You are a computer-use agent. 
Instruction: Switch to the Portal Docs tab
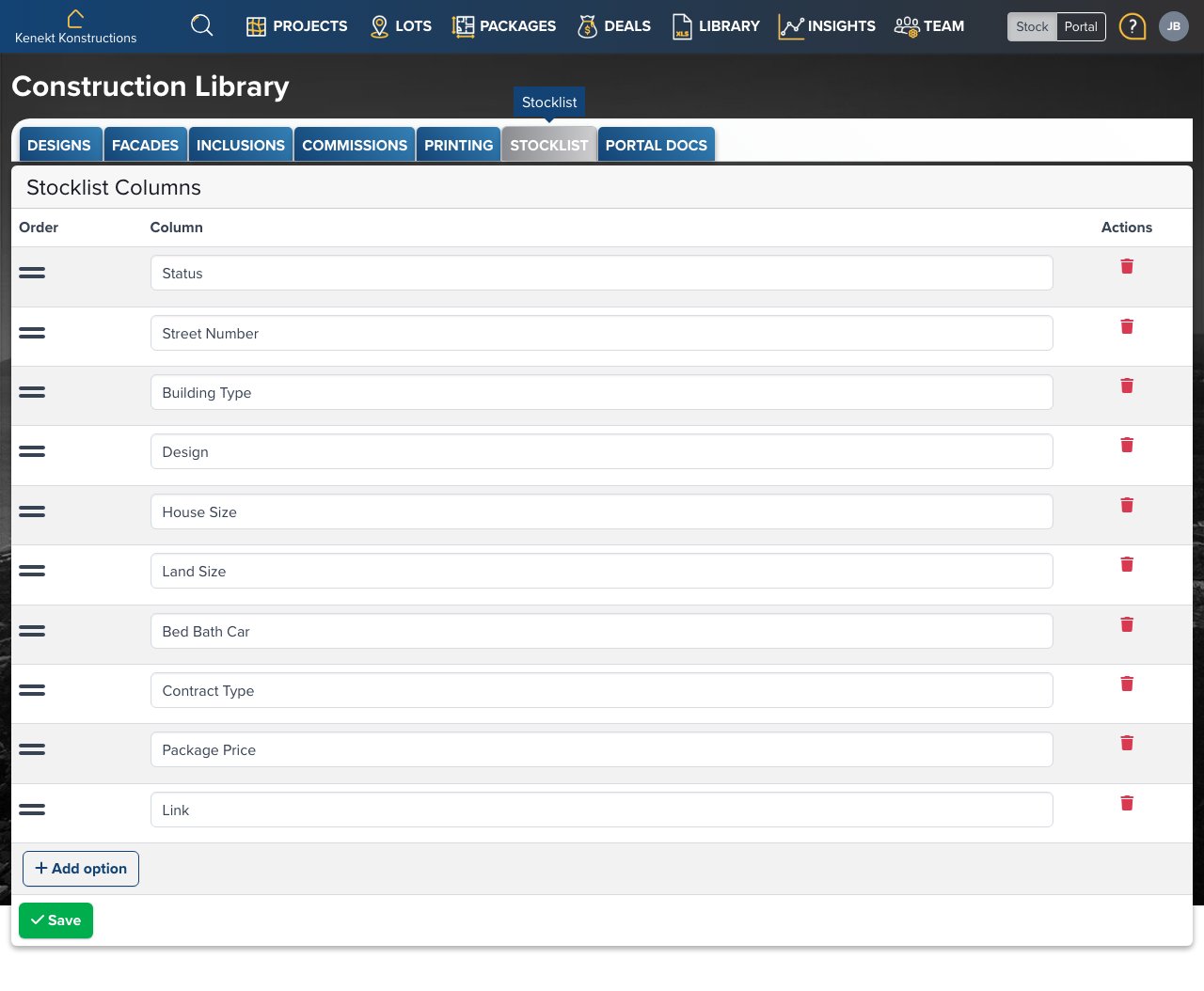pos(657,145)
